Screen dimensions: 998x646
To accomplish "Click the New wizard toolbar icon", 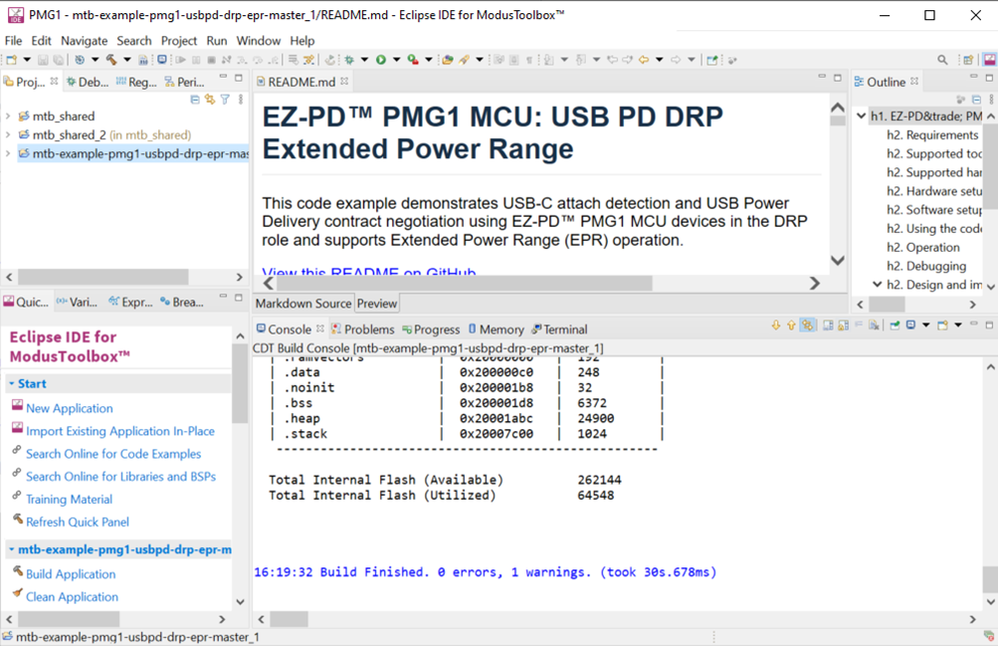I will coord(11,60).
